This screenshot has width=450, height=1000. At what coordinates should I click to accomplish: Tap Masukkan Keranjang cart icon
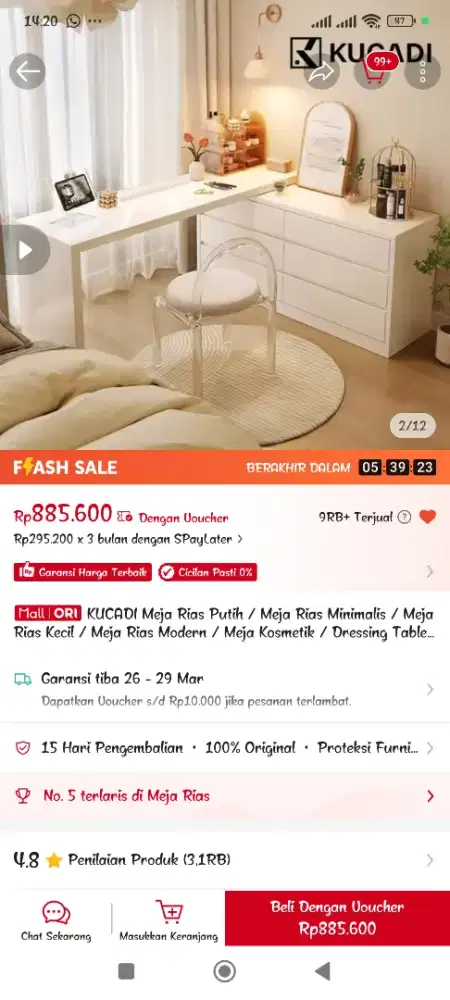(x=169, y=913)
